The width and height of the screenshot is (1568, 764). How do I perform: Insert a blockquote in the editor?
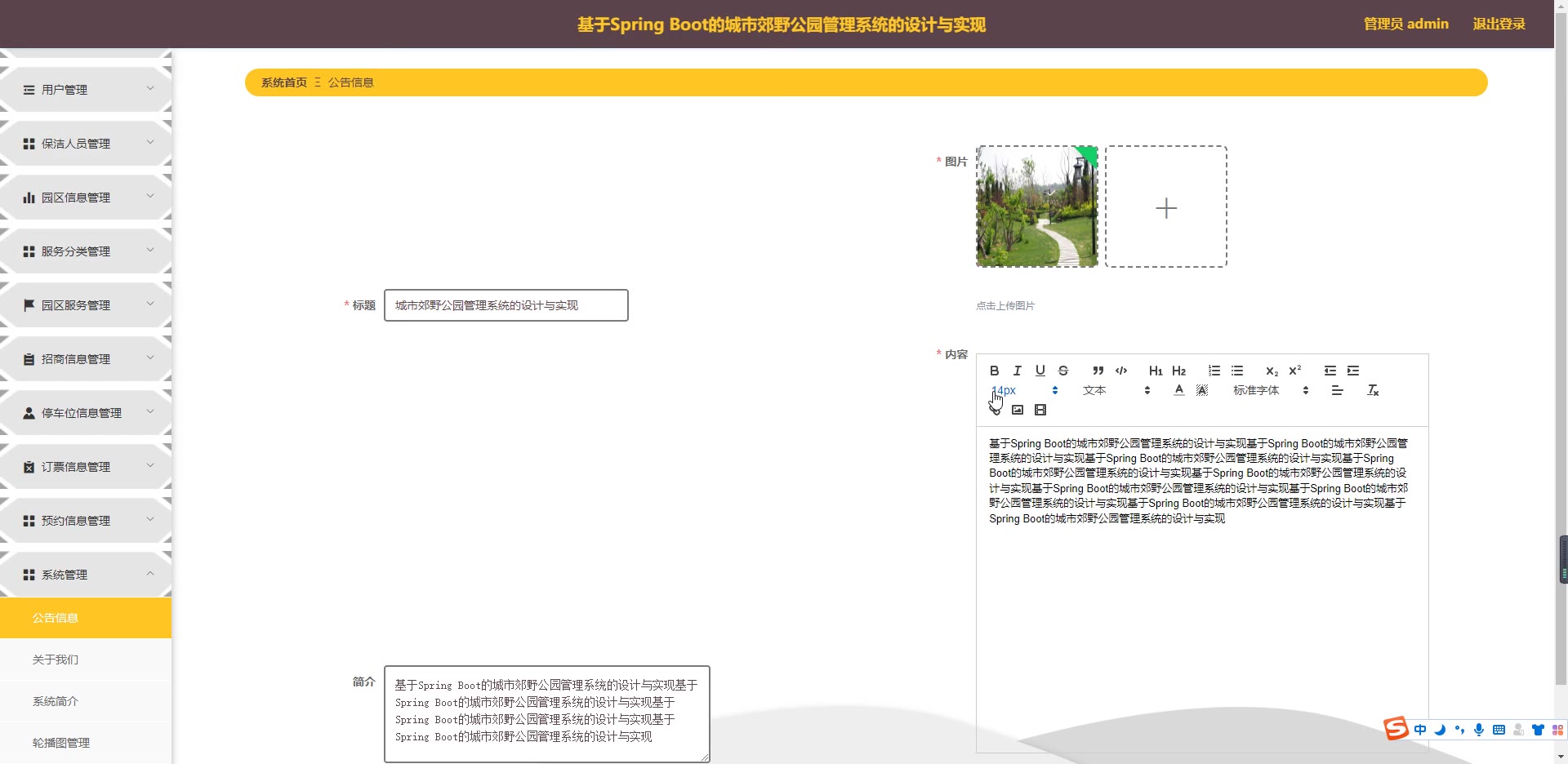pos(1098,371)
